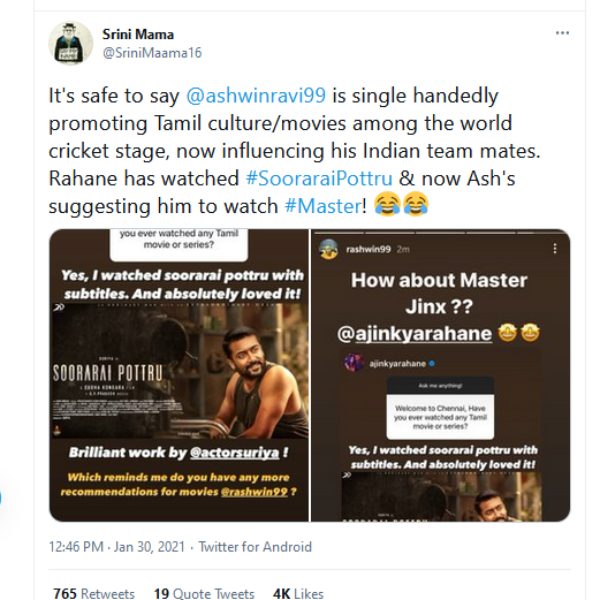Open the left Soorarai Pottru story image
The height and width of the screenshot is (600, 600).
pyautogui.click(x=179, y=375)
